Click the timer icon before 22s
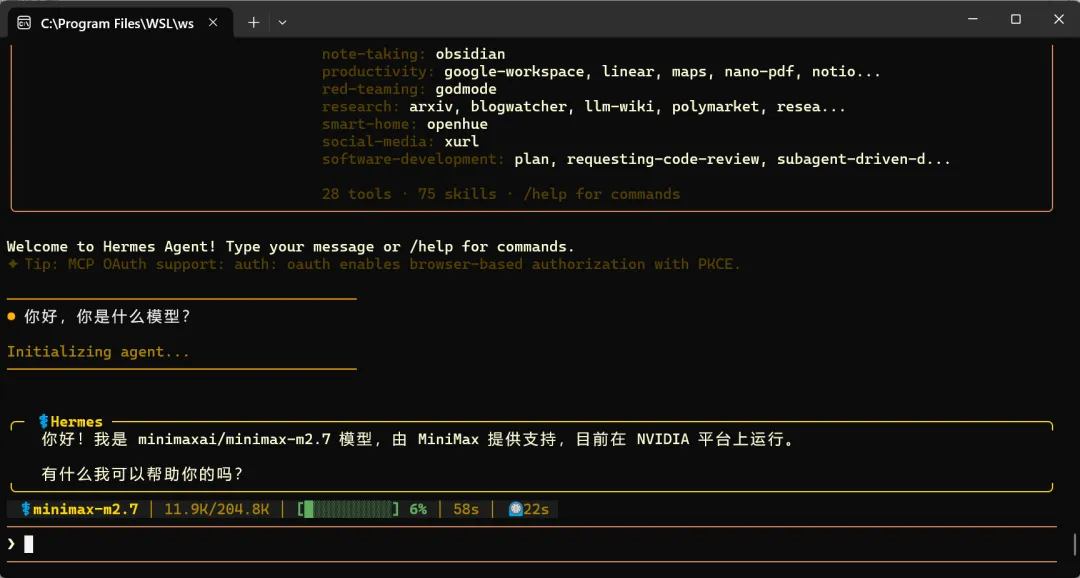Viewport: 1080px width, 578px height. pyautogui.click(x=515, y=509)
